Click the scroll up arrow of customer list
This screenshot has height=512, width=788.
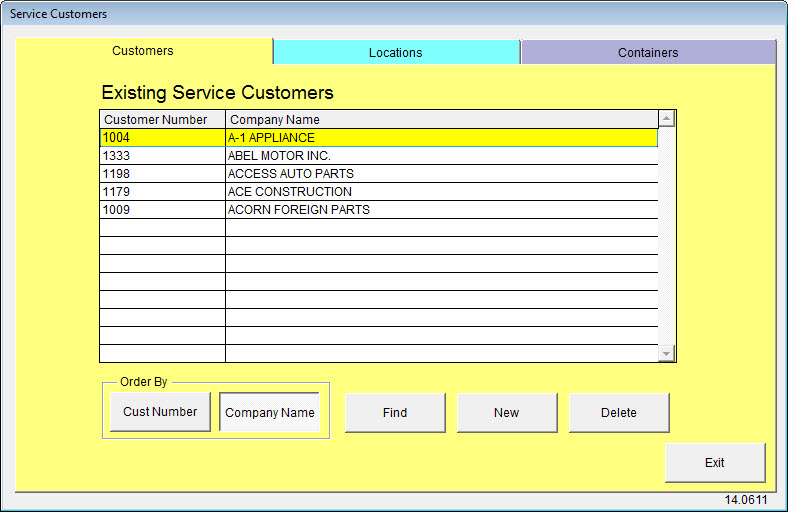(x=666, y=119)
